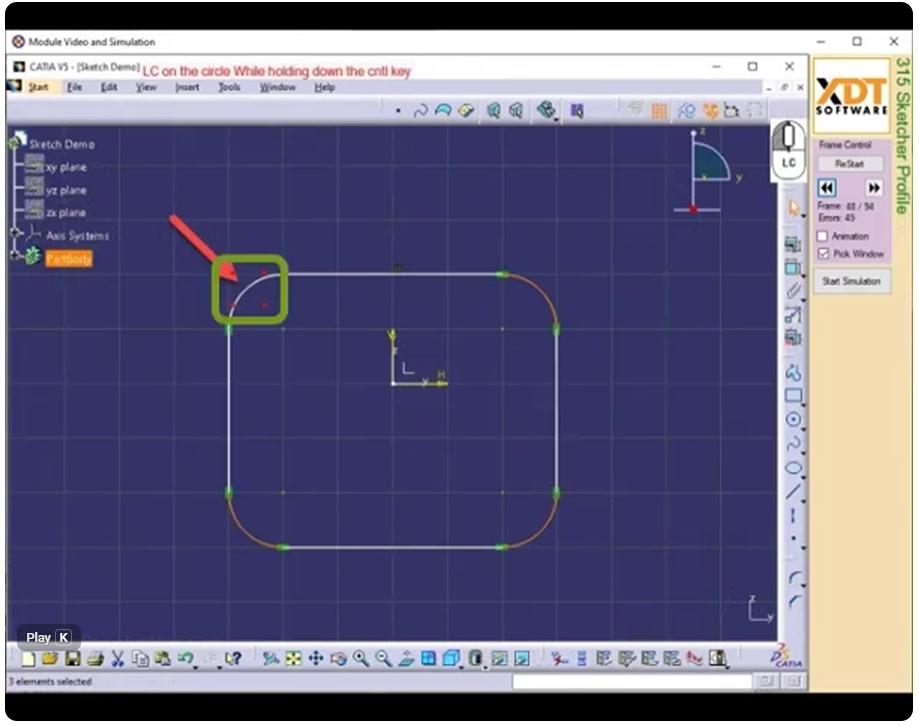
Task: Select the xy plane in tree
Action: (x=66, y=167)
